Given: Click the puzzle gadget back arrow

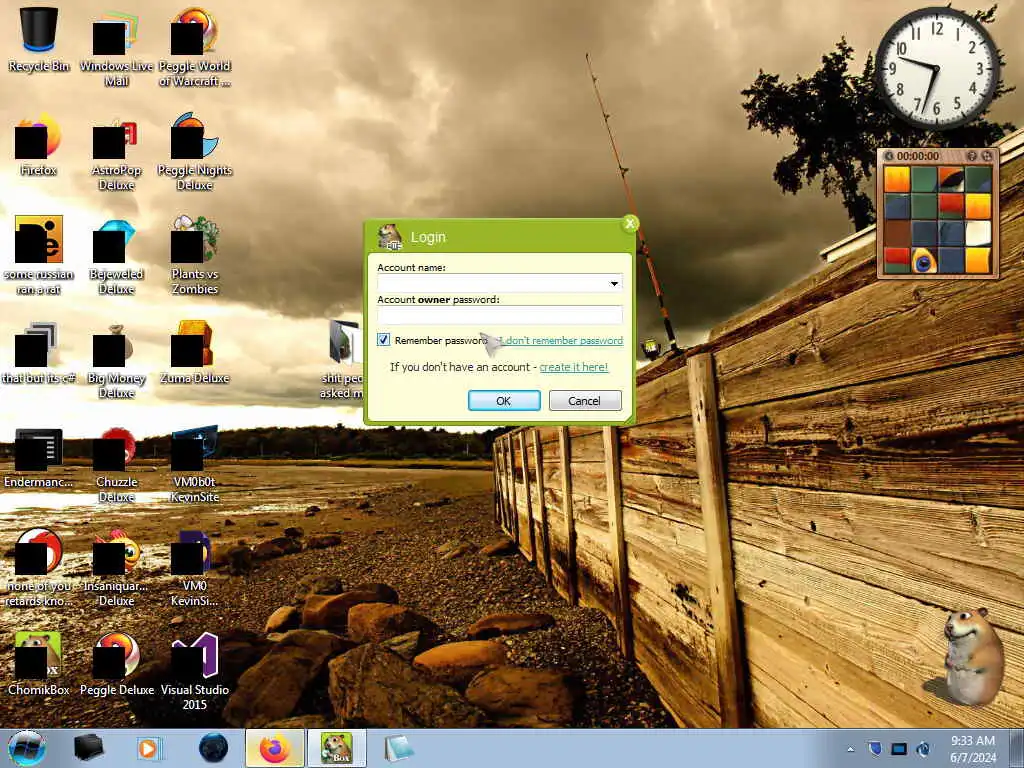Looking at the screenshot, I should [888, 156].
